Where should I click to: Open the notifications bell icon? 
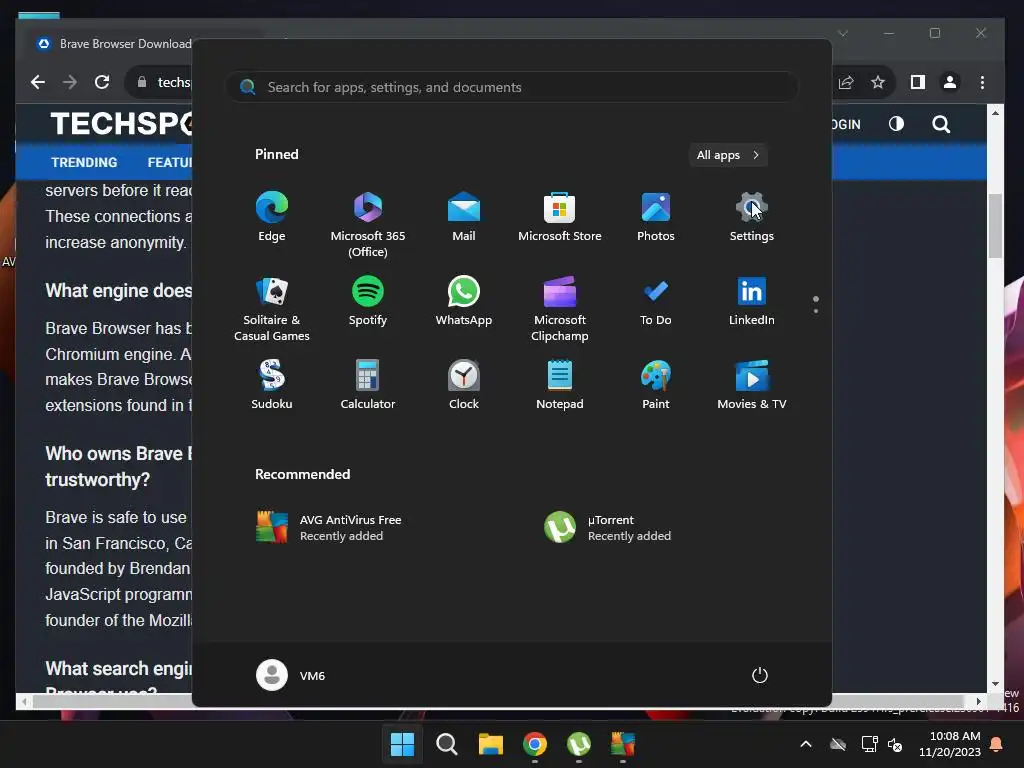997,744
